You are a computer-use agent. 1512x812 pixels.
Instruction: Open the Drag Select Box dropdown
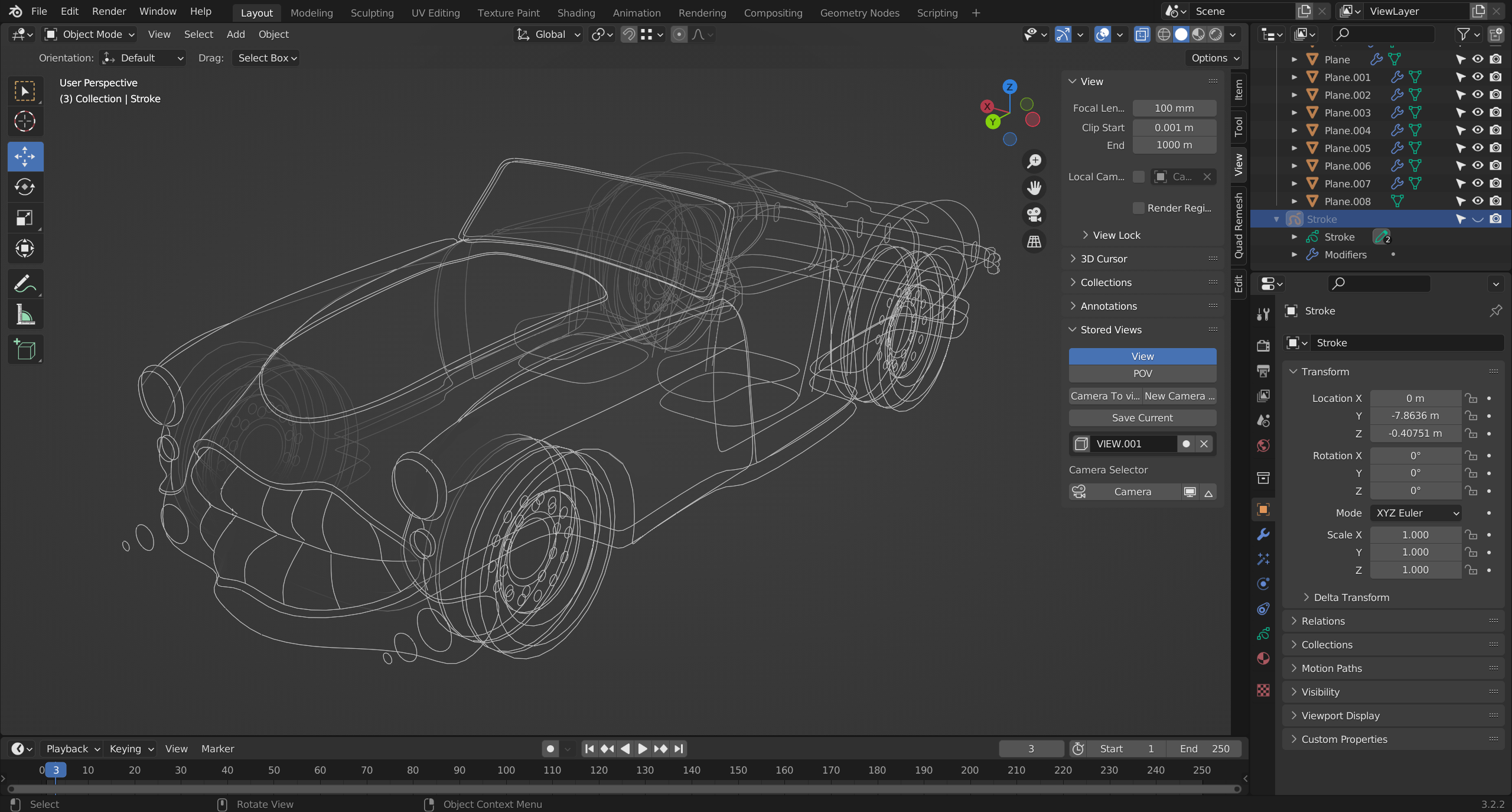point(266,58)
